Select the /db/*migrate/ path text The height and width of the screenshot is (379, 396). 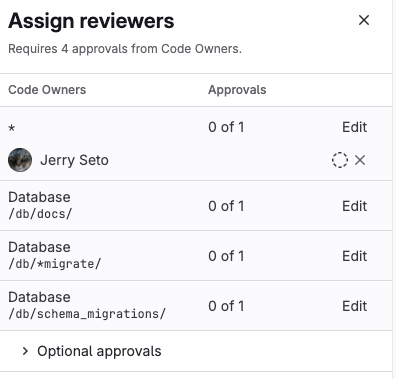click(55, 264)
